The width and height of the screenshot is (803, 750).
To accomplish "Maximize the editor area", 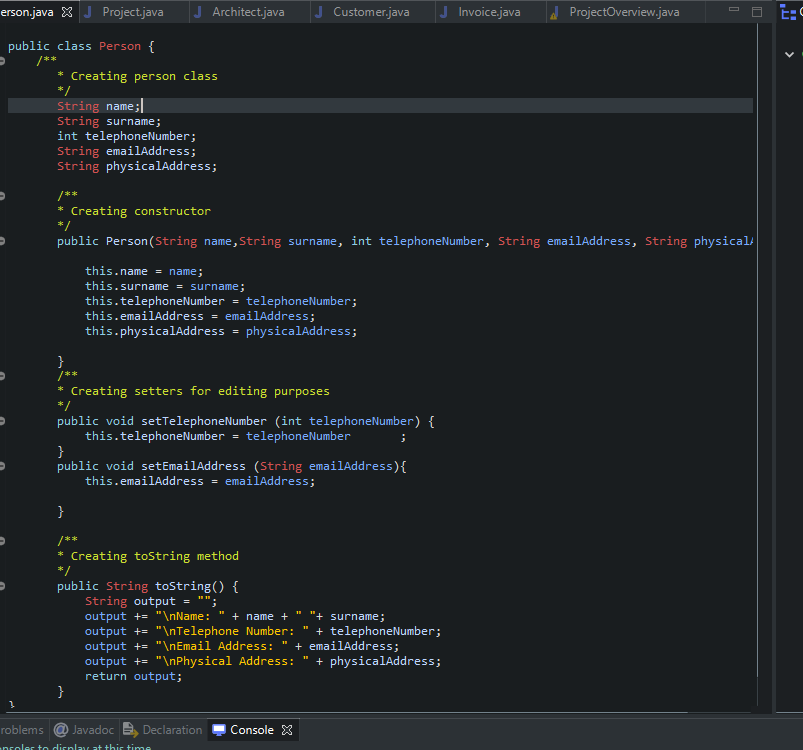I will [x=757, y=12].
